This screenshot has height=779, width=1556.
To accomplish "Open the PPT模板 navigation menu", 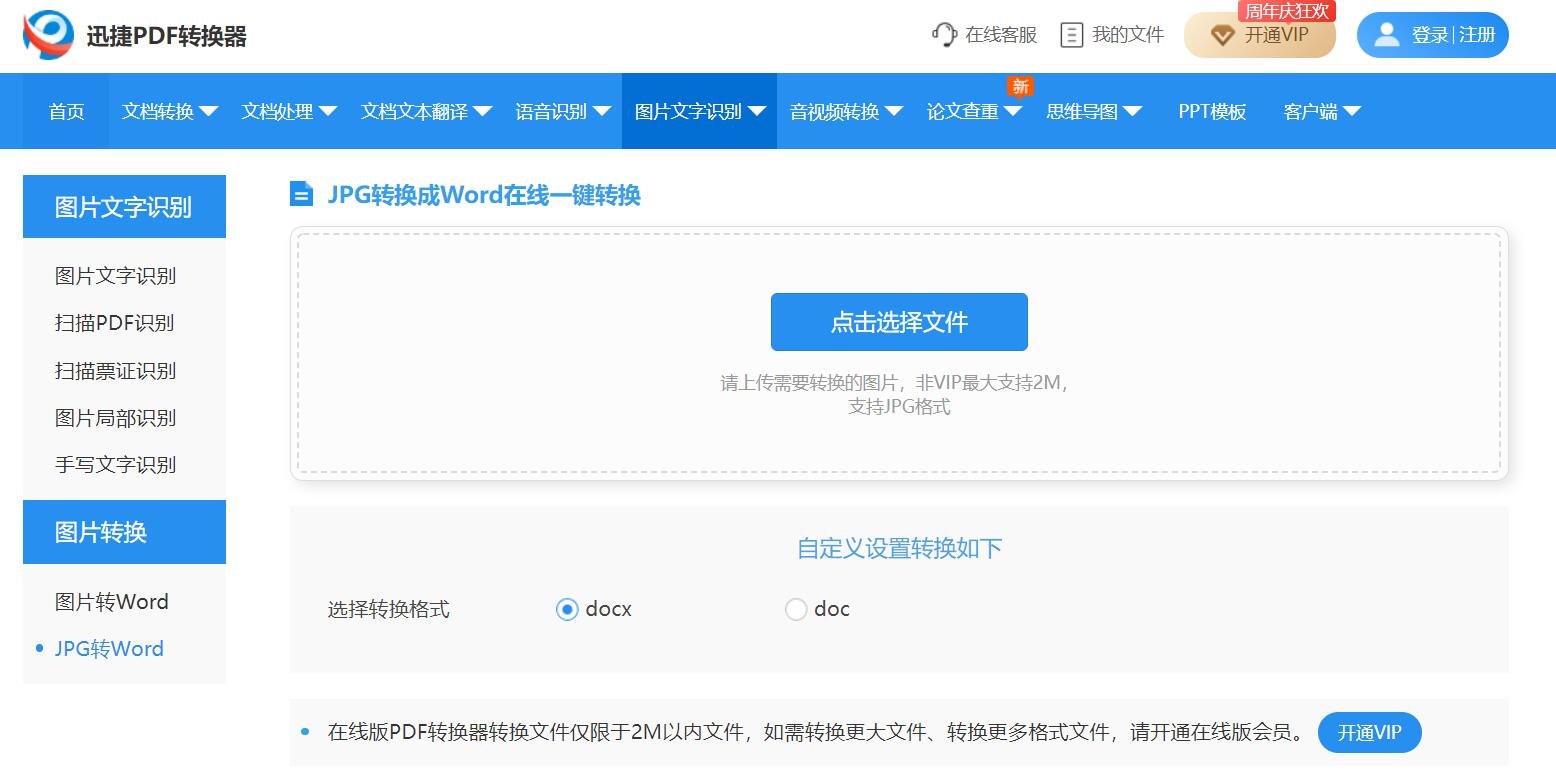I will (x=1211, y=111).
